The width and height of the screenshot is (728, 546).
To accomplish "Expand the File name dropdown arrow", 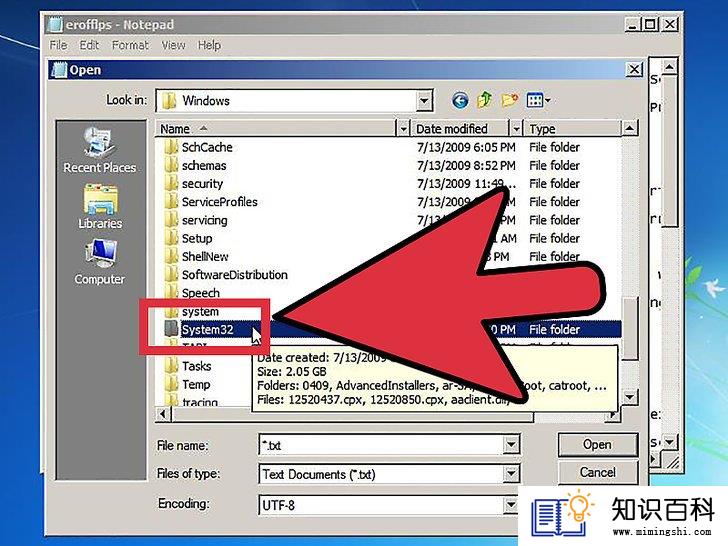I will [510, 445].
